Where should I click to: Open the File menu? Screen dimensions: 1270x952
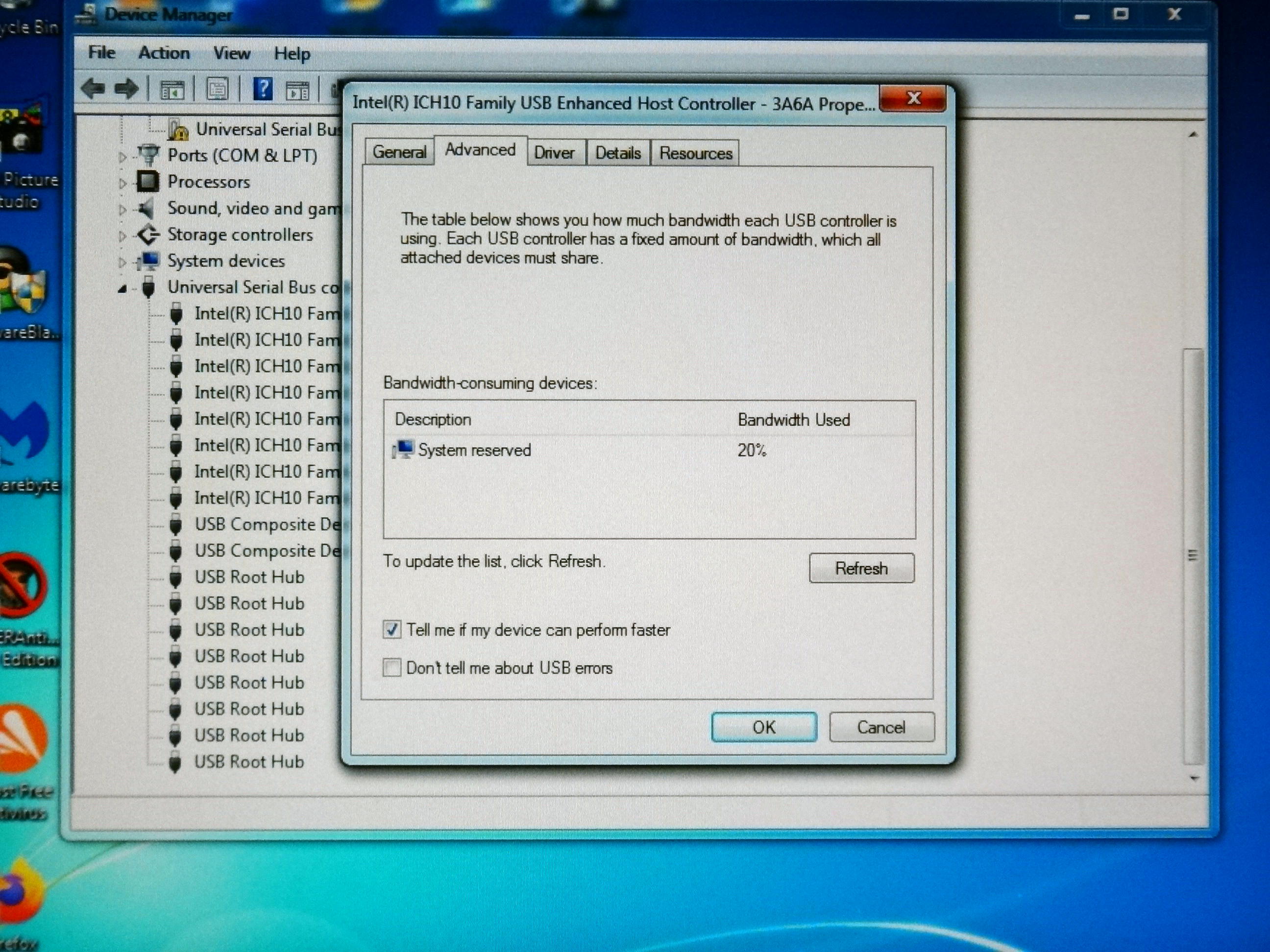tap(101, 52)
